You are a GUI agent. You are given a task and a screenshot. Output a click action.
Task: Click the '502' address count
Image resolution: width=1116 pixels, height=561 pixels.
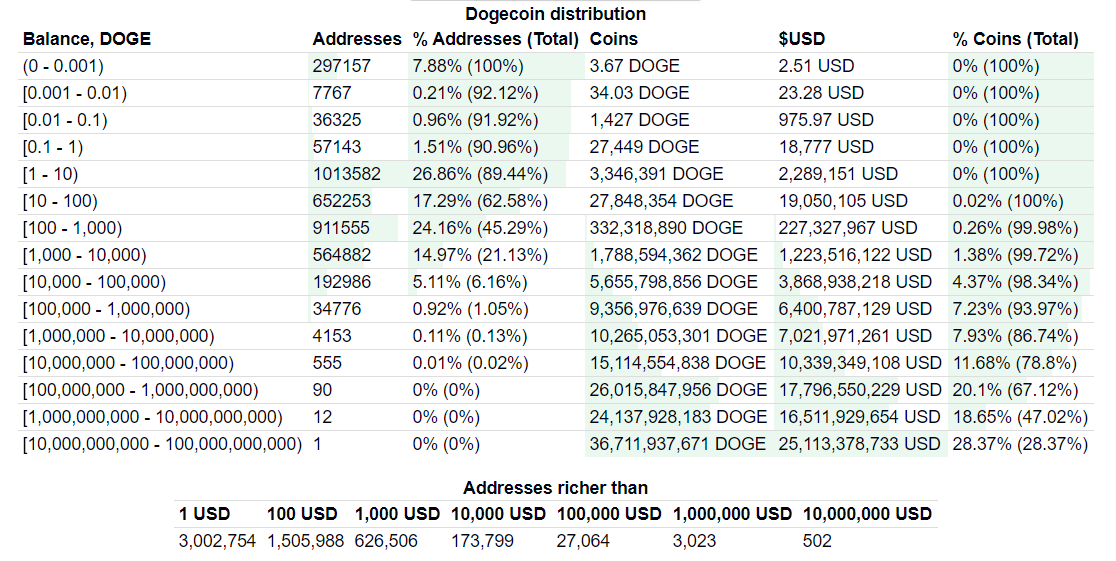click(x=817, y=541)
